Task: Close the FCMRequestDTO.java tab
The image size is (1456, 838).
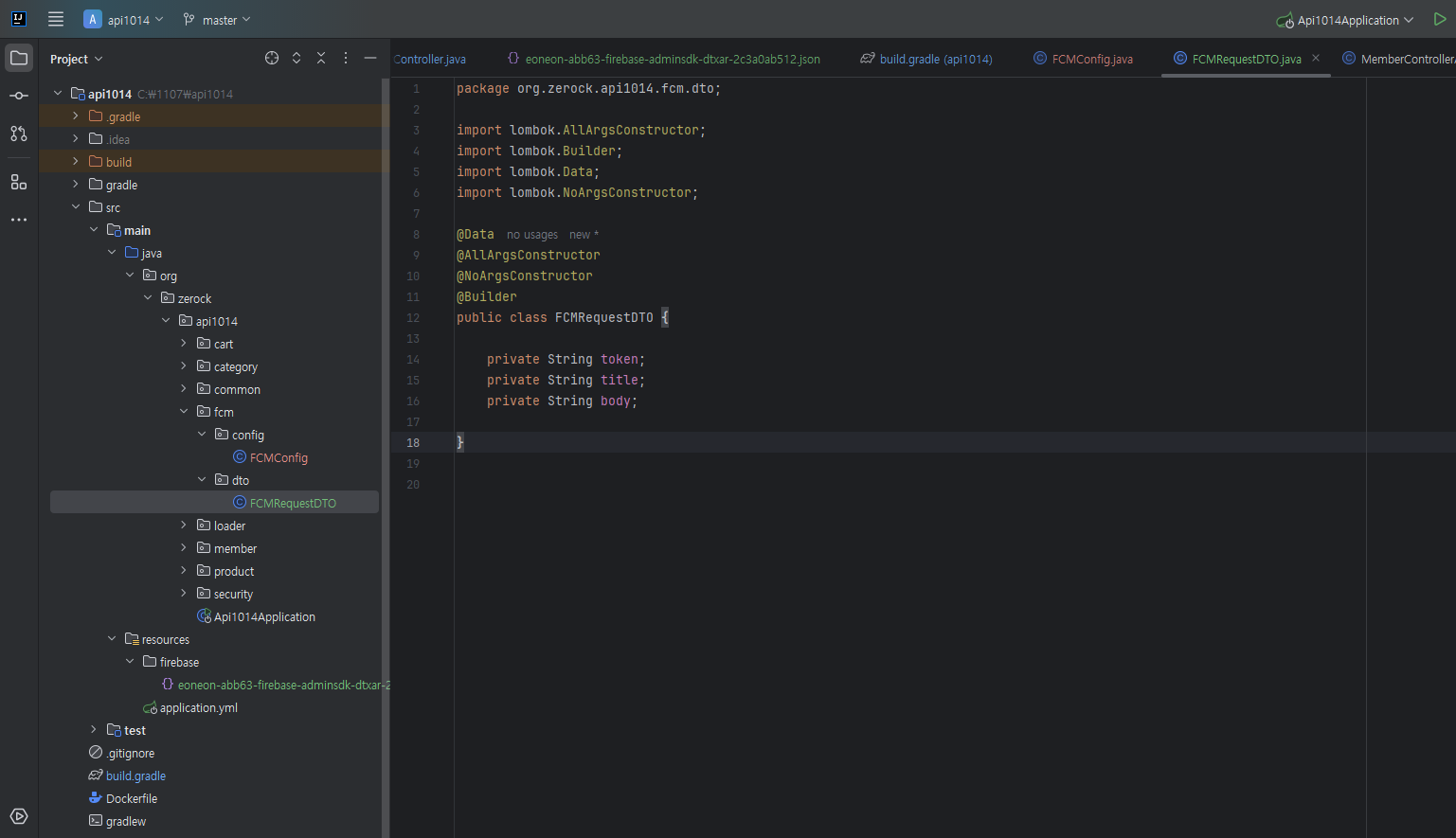Action: click(1316, 59)
